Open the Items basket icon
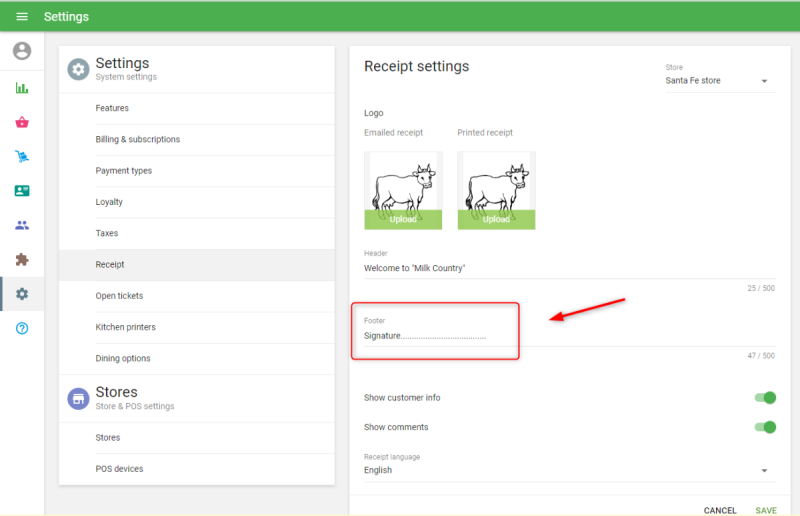 (x=22, y=122)
